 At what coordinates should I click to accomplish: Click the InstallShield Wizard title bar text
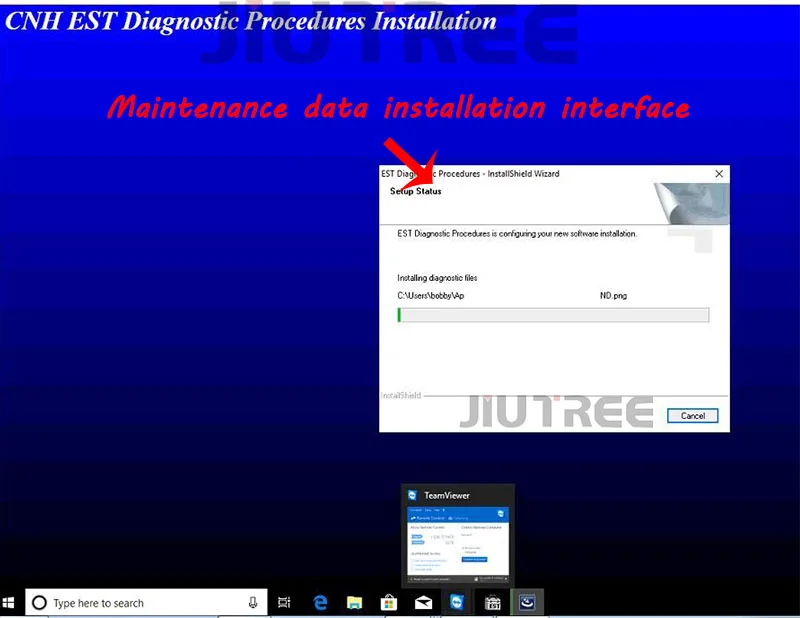(x=470, y=174)
